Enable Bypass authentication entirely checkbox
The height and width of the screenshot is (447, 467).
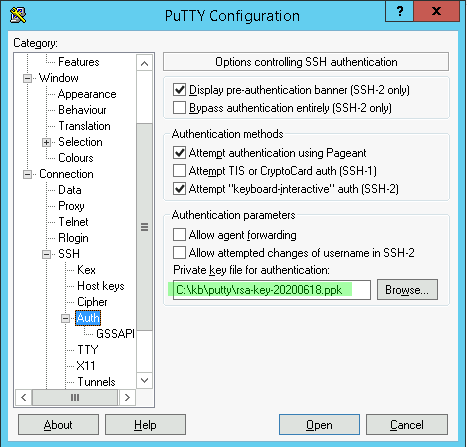[179, 108]
